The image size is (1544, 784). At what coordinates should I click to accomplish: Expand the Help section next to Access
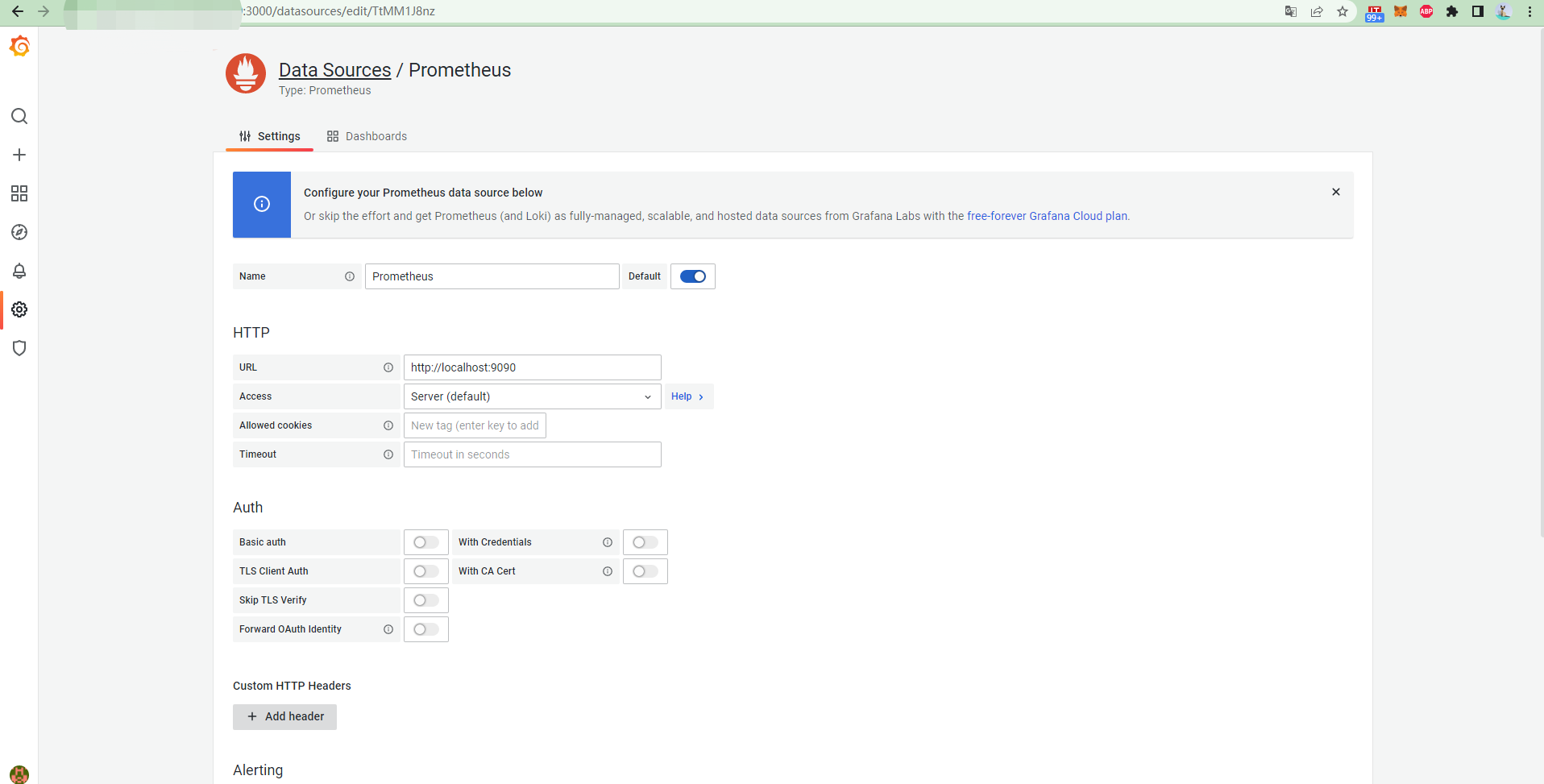[x=688, y=396]
